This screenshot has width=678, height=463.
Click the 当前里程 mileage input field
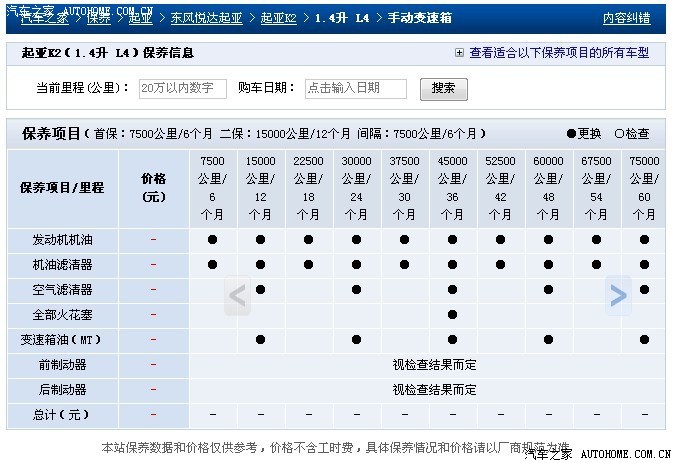click(x=182, y=89)
